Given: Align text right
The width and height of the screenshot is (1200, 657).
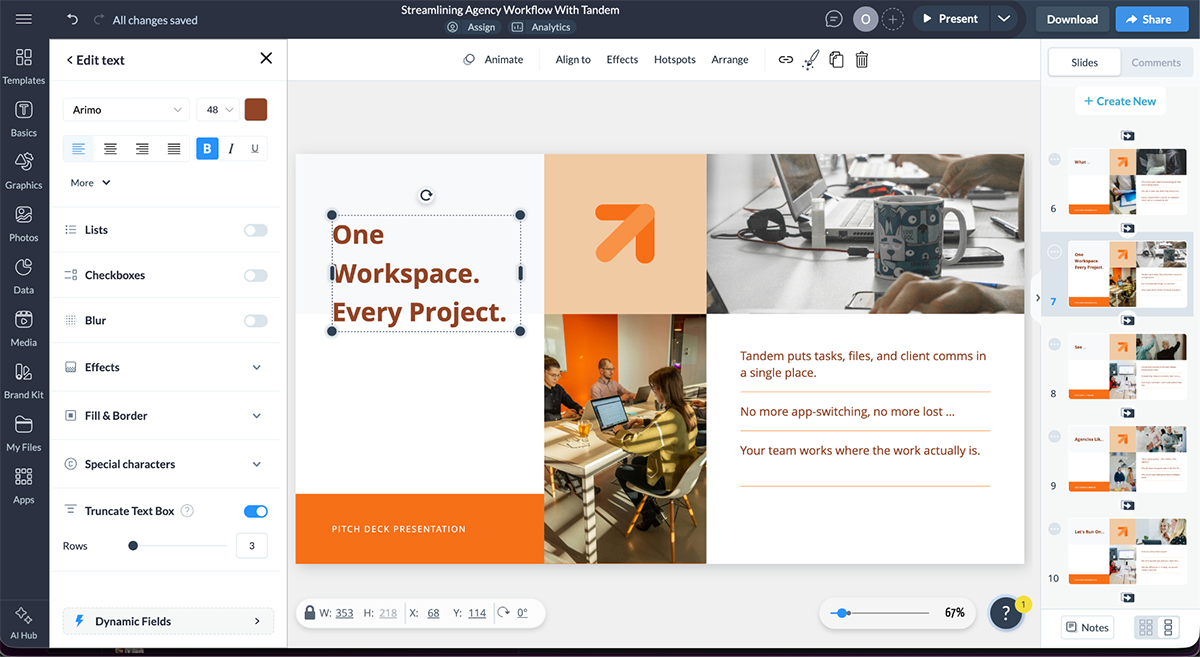Looking at the screenshot, I should point(142,149).
